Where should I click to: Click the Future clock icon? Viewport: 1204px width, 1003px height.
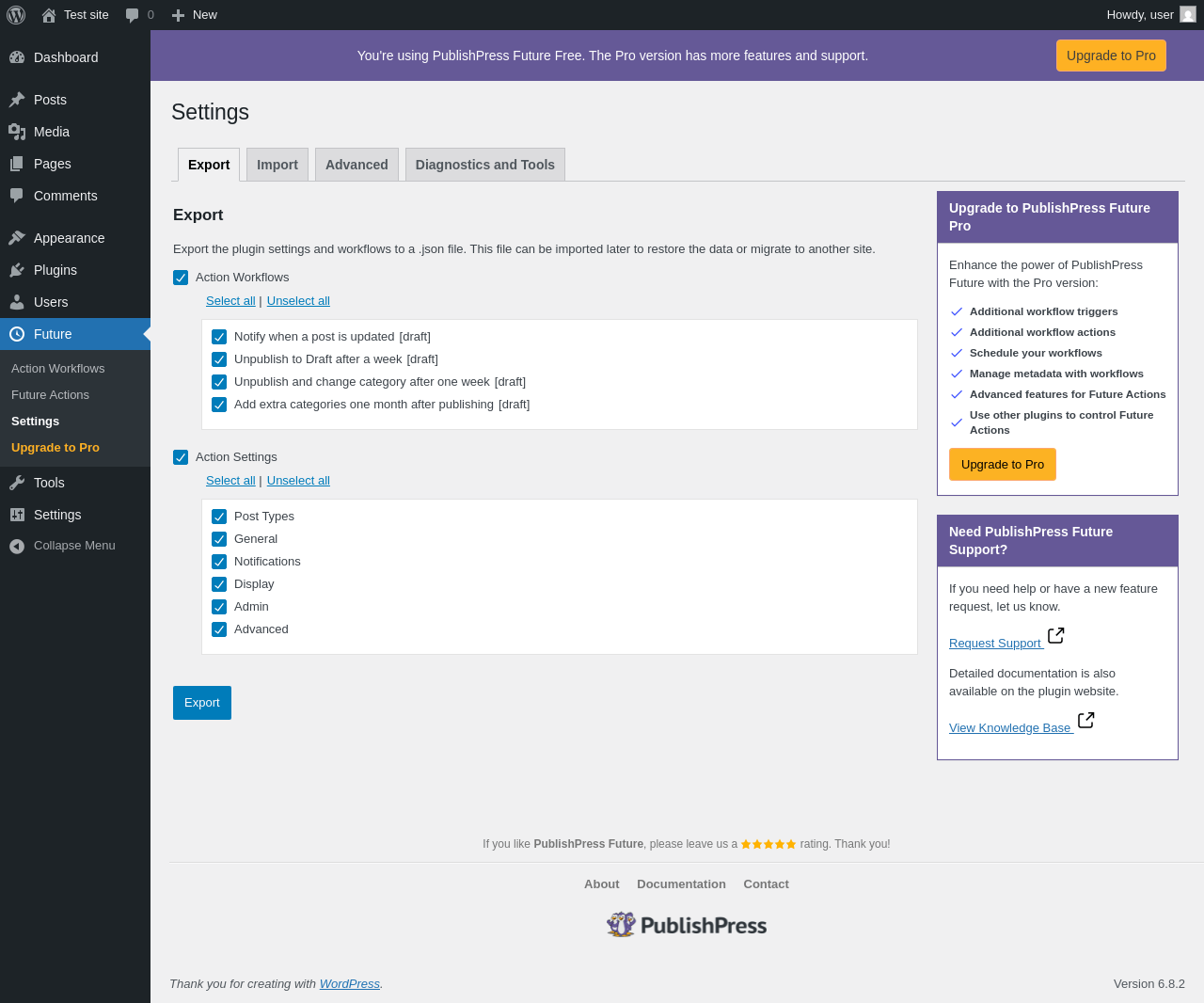(x=17, y=334)
